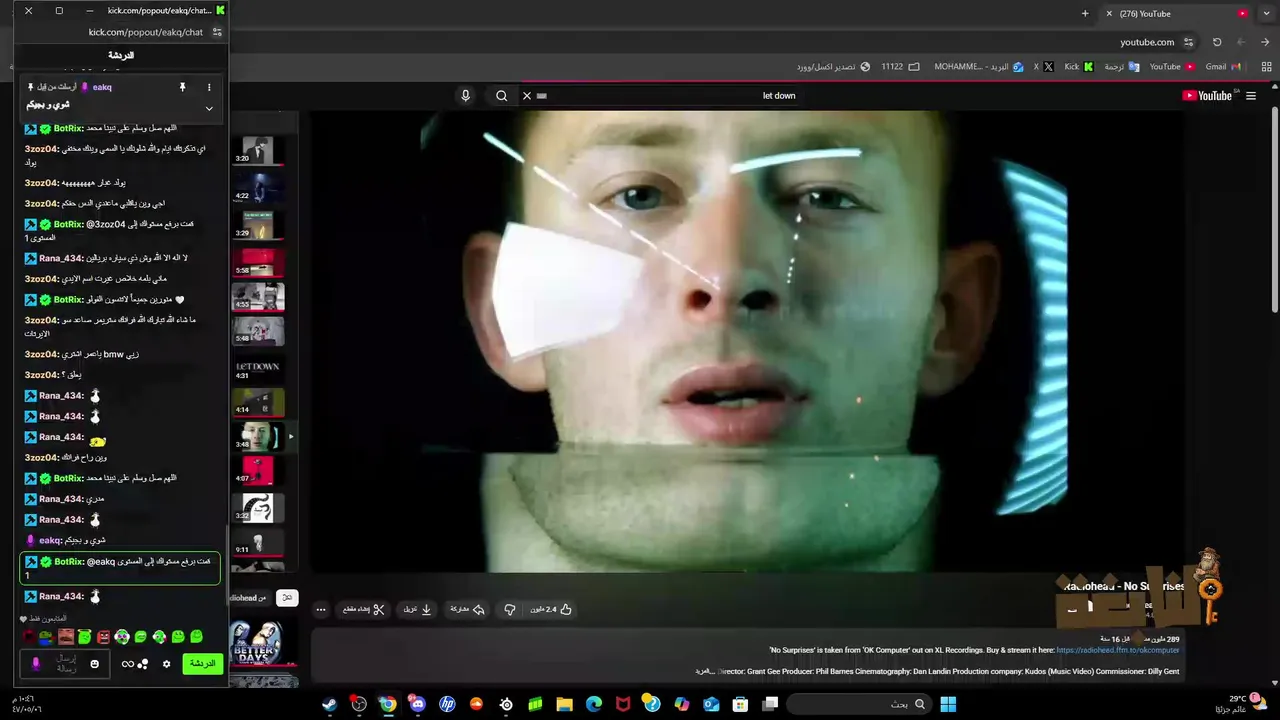Click the Download (تنزيل) button
This screenshot has width=1280, height=720.
point(418,609)
